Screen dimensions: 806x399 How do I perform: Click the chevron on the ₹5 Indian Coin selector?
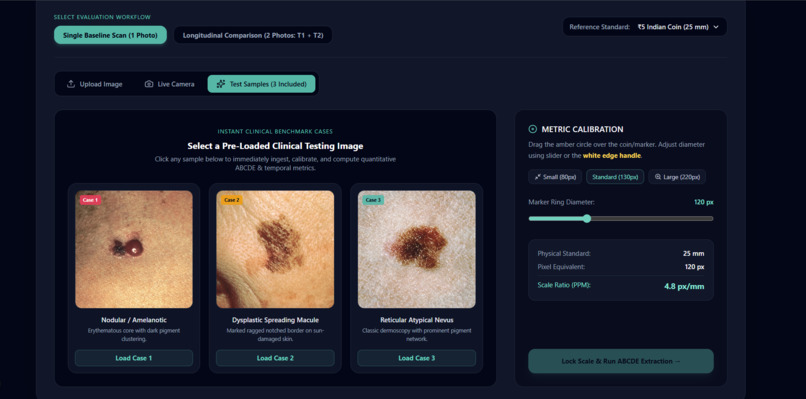click(x=716, y=27)
